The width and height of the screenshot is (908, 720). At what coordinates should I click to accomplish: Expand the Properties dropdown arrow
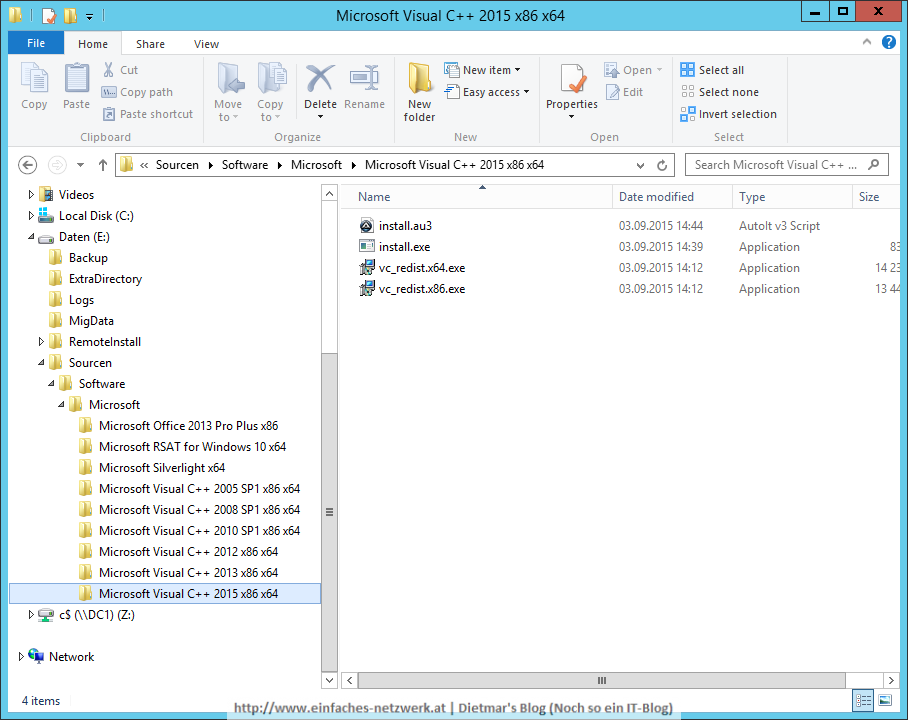click(572, 116)
